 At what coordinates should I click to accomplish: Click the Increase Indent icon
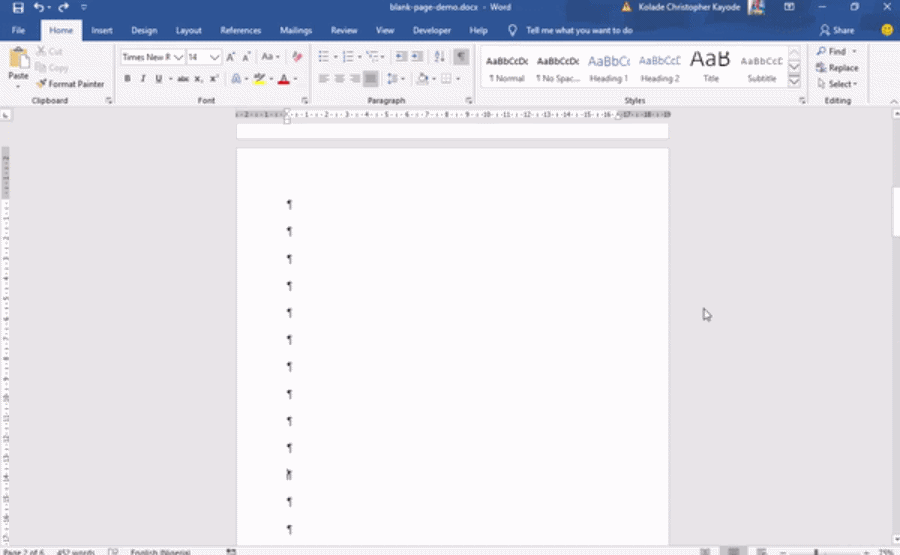417,57
